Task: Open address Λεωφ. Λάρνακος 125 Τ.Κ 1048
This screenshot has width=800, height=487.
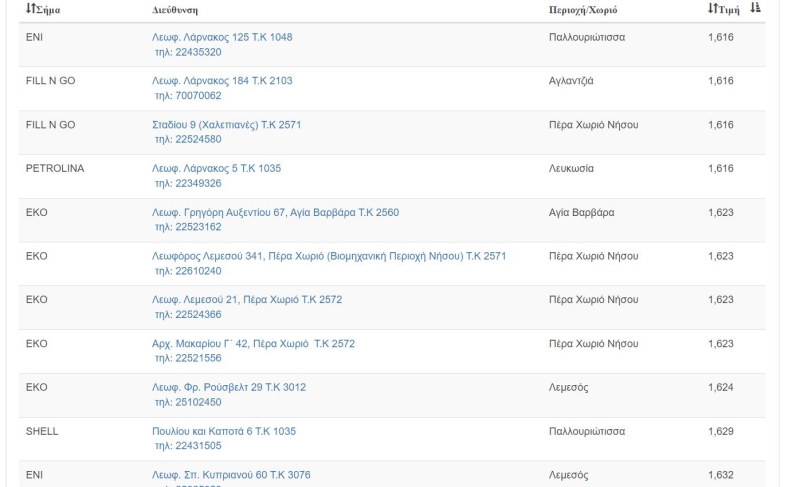Action: pyautogui.click(x=222, y=37)
